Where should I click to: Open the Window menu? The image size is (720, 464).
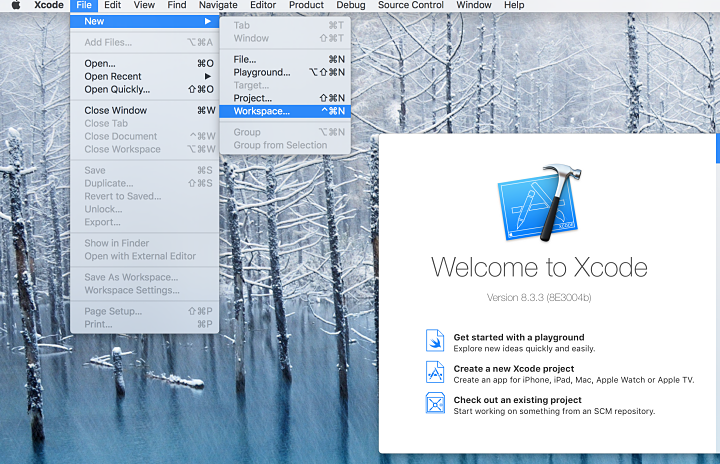[x=473, y=5]
